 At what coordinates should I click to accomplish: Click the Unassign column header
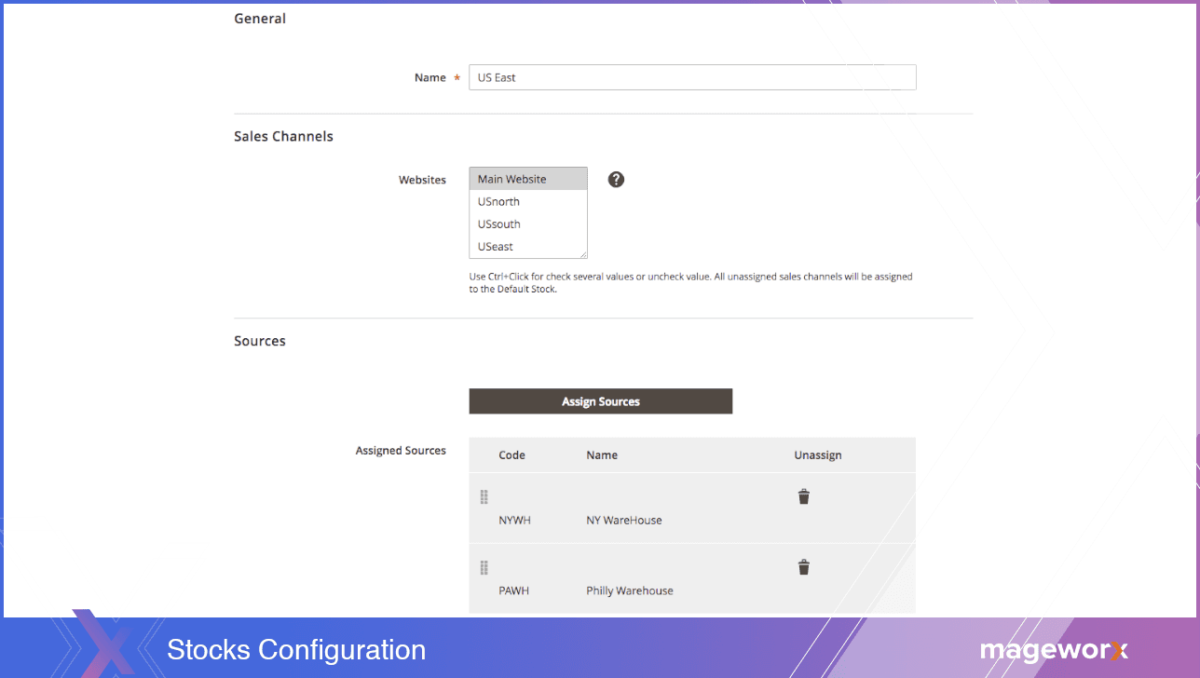pos(818,455)
